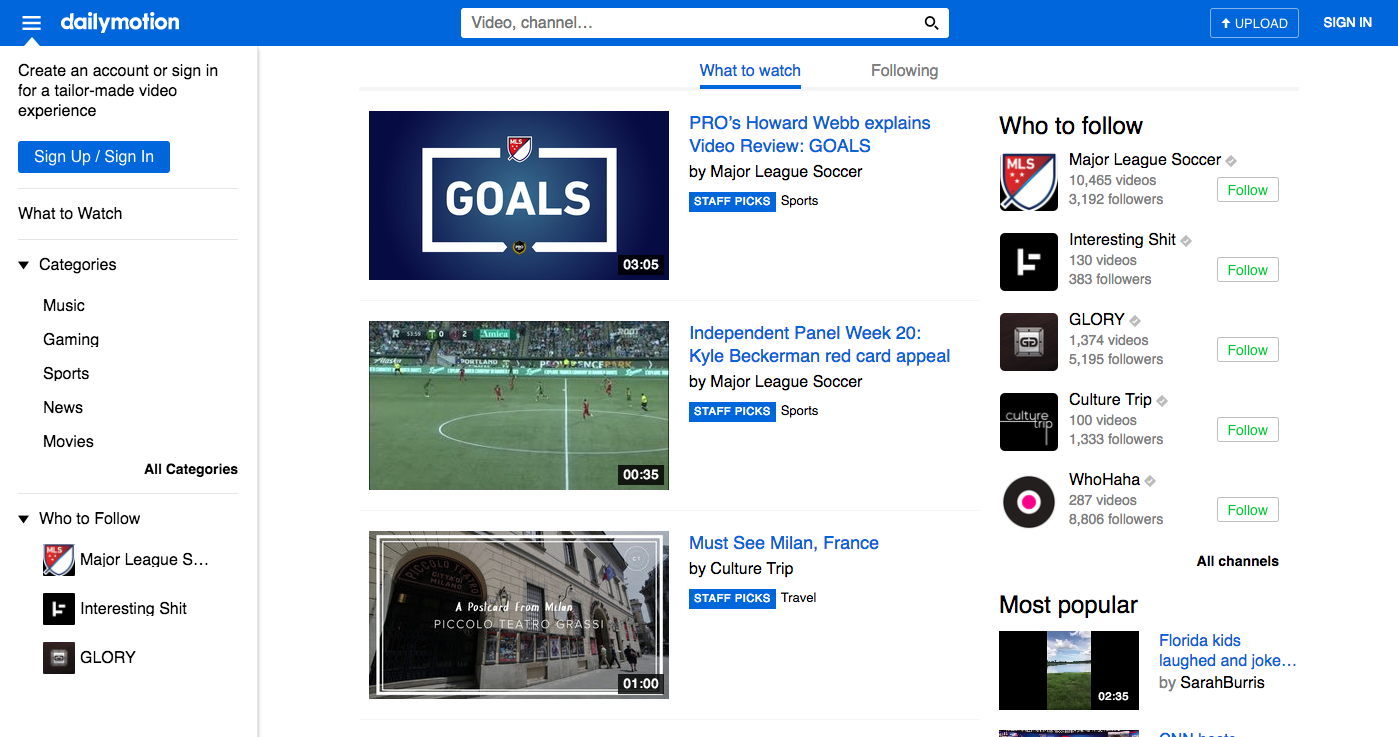Viewport: 1398px width, 737px height.
Task: Select the Sports category in sidebar
Action: point(66,373)
